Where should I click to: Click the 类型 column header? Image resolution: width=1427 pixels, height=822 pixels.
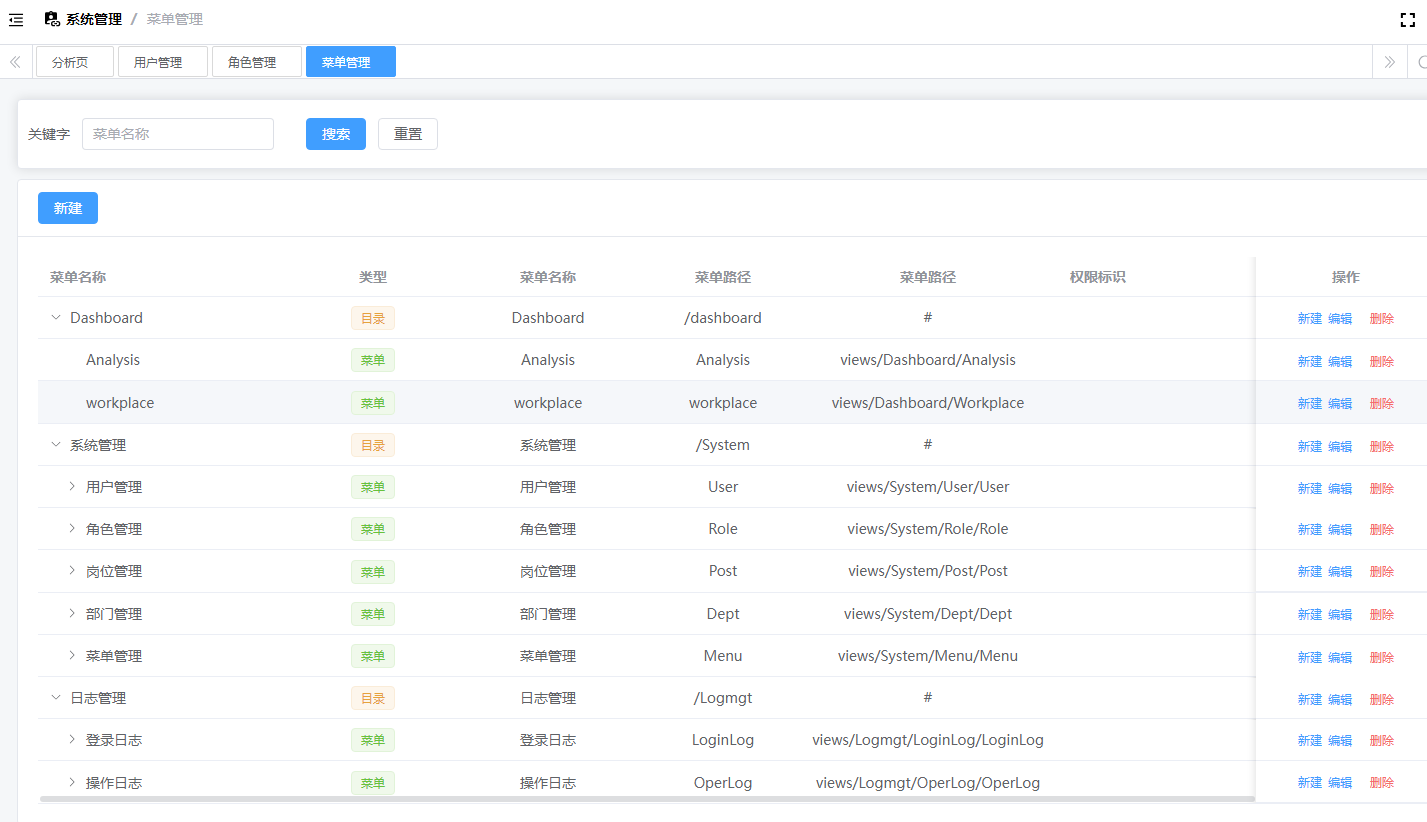(x=373, y=277)
